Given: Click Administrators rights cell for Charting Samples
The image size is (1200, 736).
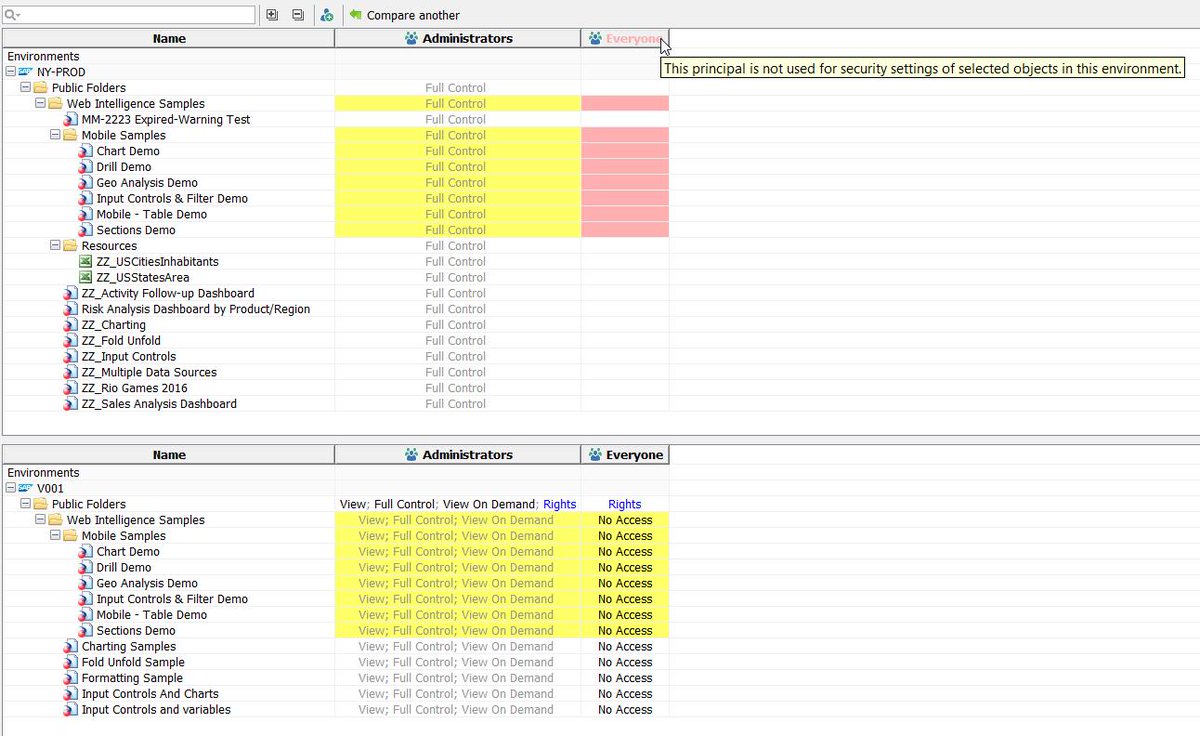Looking at the screenshot, I should 458,647.
